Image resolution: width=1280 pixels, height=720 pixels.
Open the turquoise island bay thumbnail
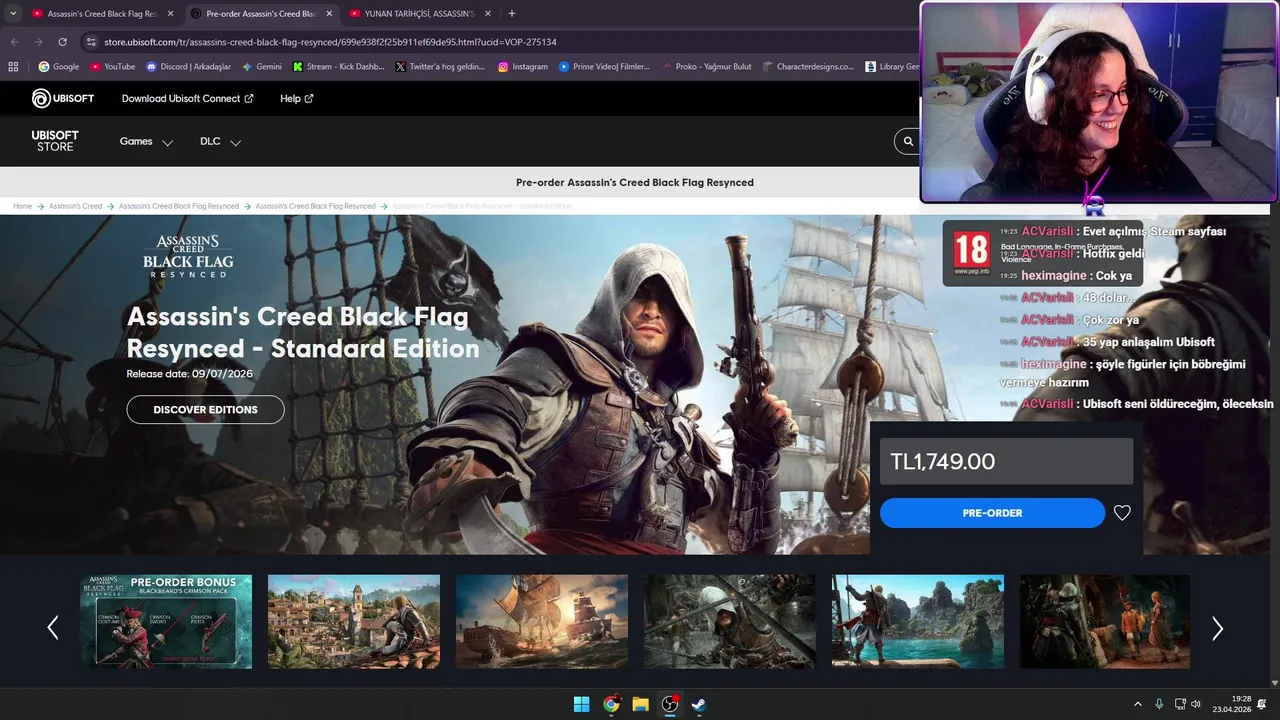coord(918,621)
